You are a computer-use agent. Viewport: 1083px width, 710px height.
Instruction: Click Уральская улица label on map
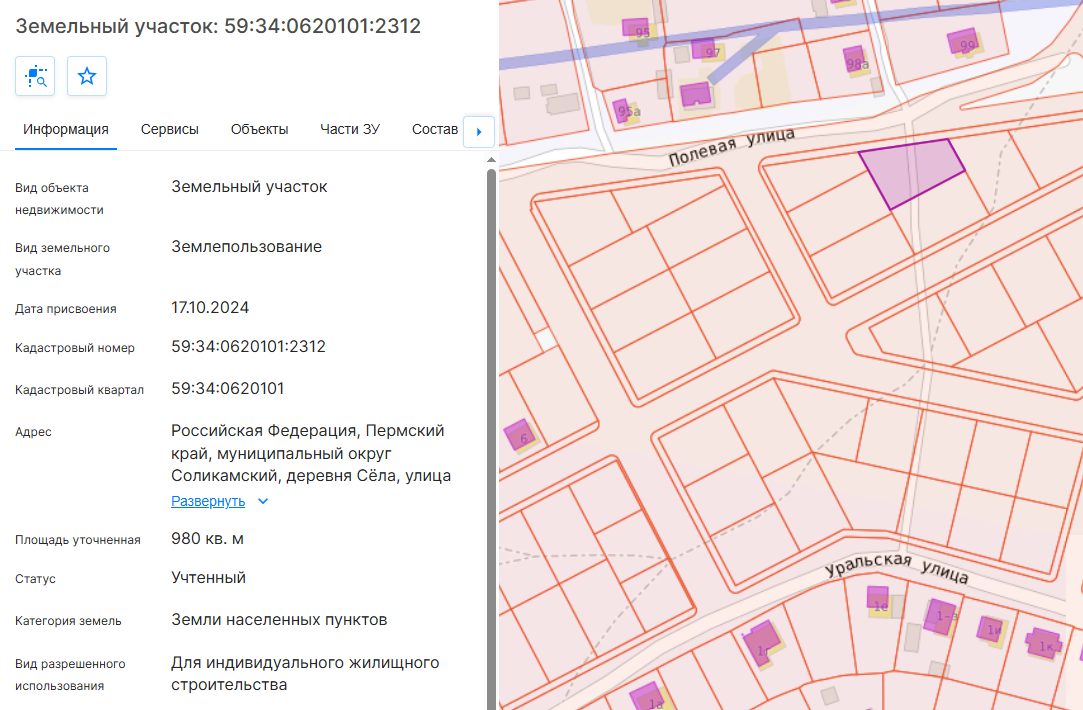click(x=897, y=567)
